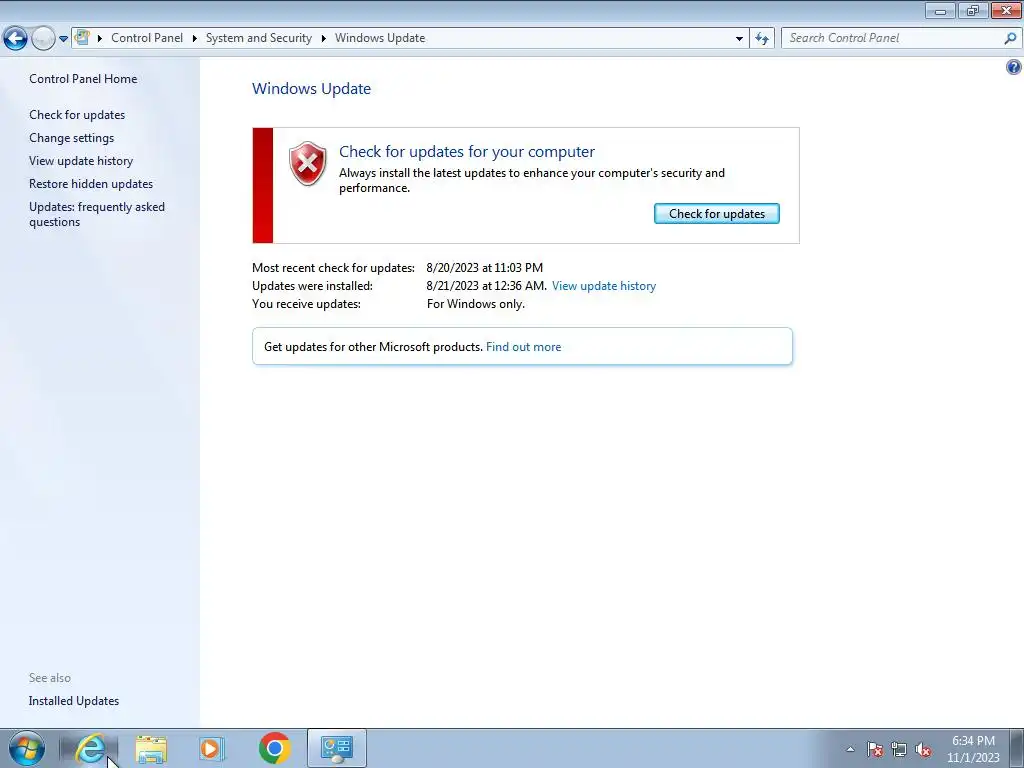Open View update history in sidebar
The width and height of the screenshot is (1024, 768).
[81, 161]
